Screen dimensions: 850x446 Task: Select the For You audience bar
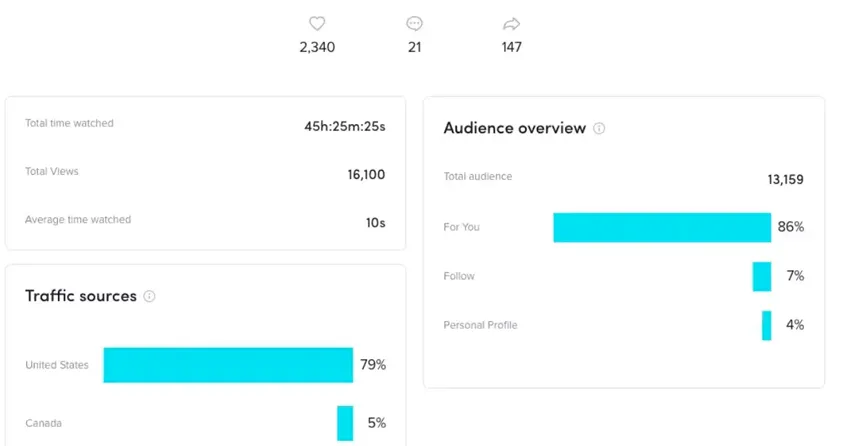662,227
